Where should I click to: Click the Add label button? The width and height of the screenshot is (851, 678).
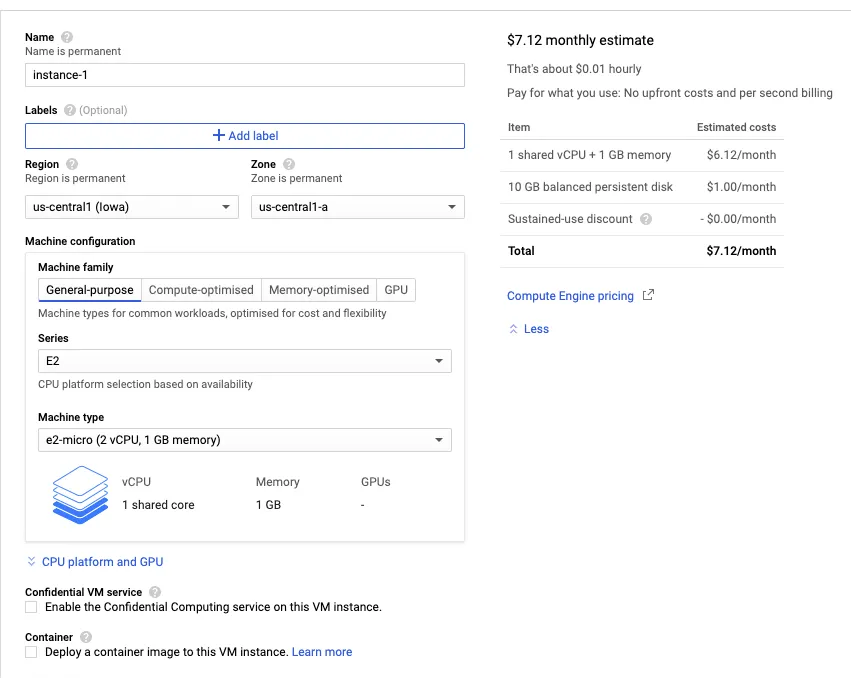[244, 135]
